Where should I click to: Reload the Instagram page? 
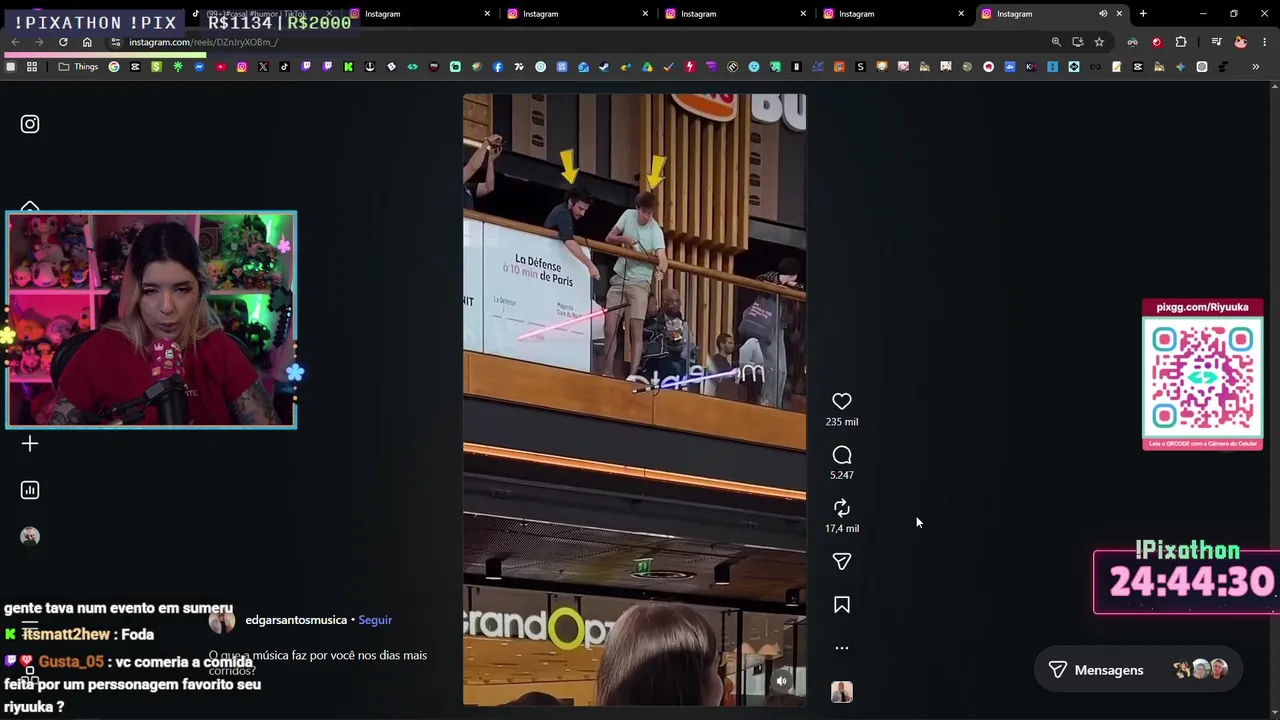coord(63,42)
